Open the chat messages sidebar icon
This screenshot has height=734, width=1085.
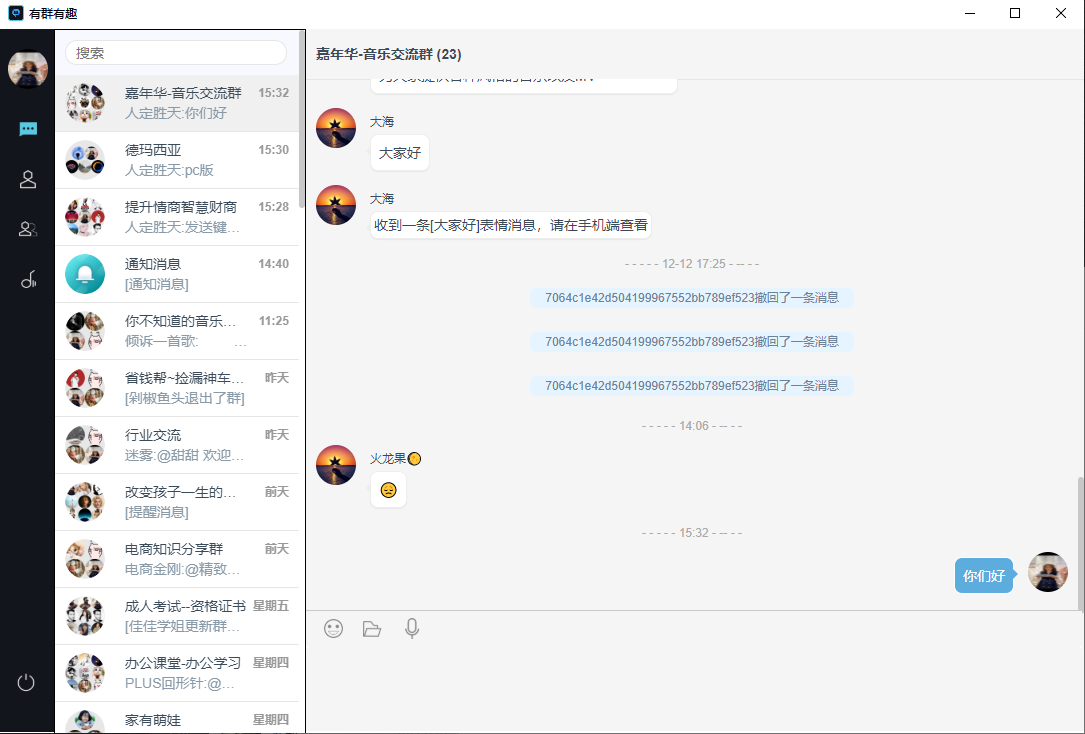pos(28,129)
